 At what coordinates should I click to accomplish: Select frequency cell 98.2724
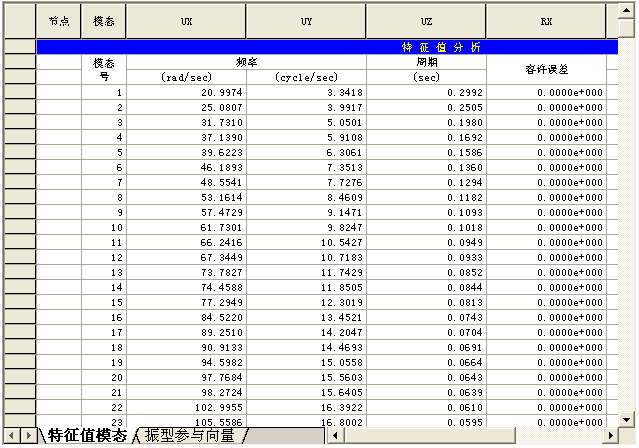[186, 393]
